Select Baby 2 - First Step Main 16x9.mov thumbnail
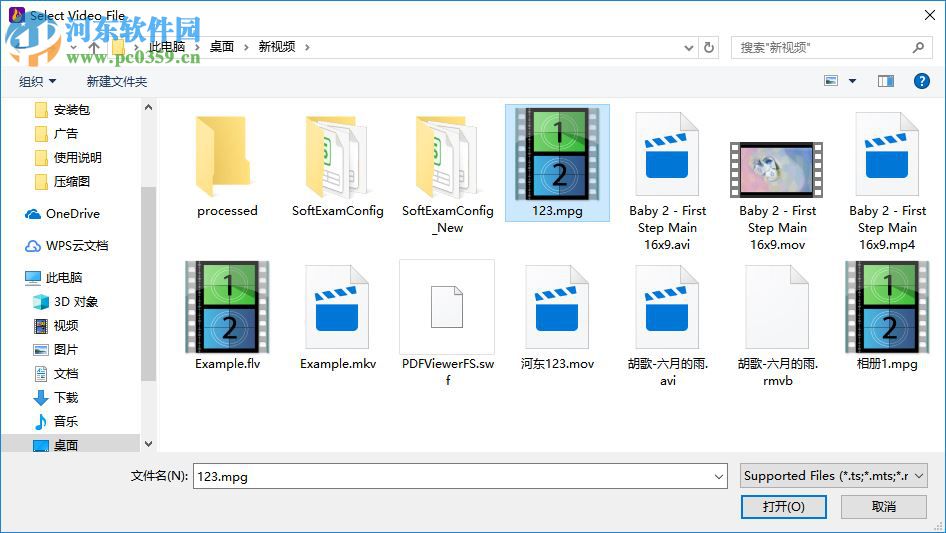 (x=776, y=170)
